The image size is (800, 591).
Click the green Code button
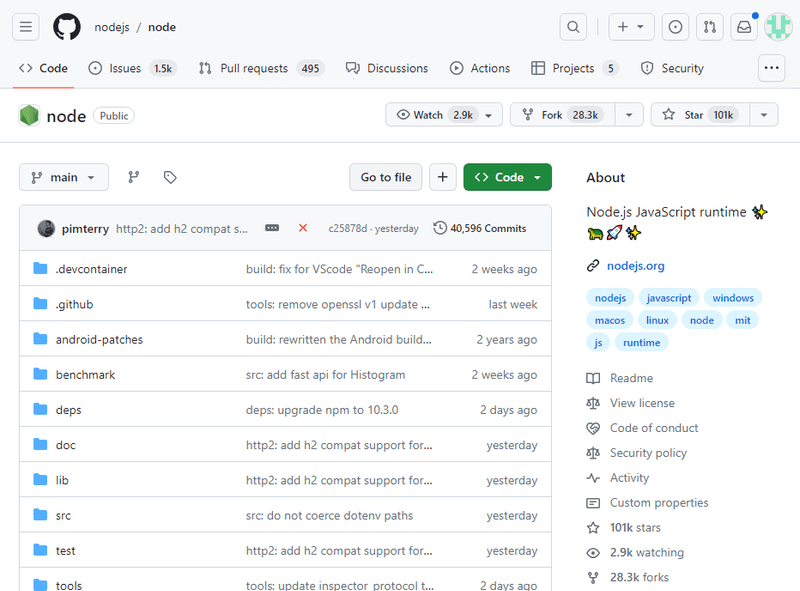coord(507,176)
